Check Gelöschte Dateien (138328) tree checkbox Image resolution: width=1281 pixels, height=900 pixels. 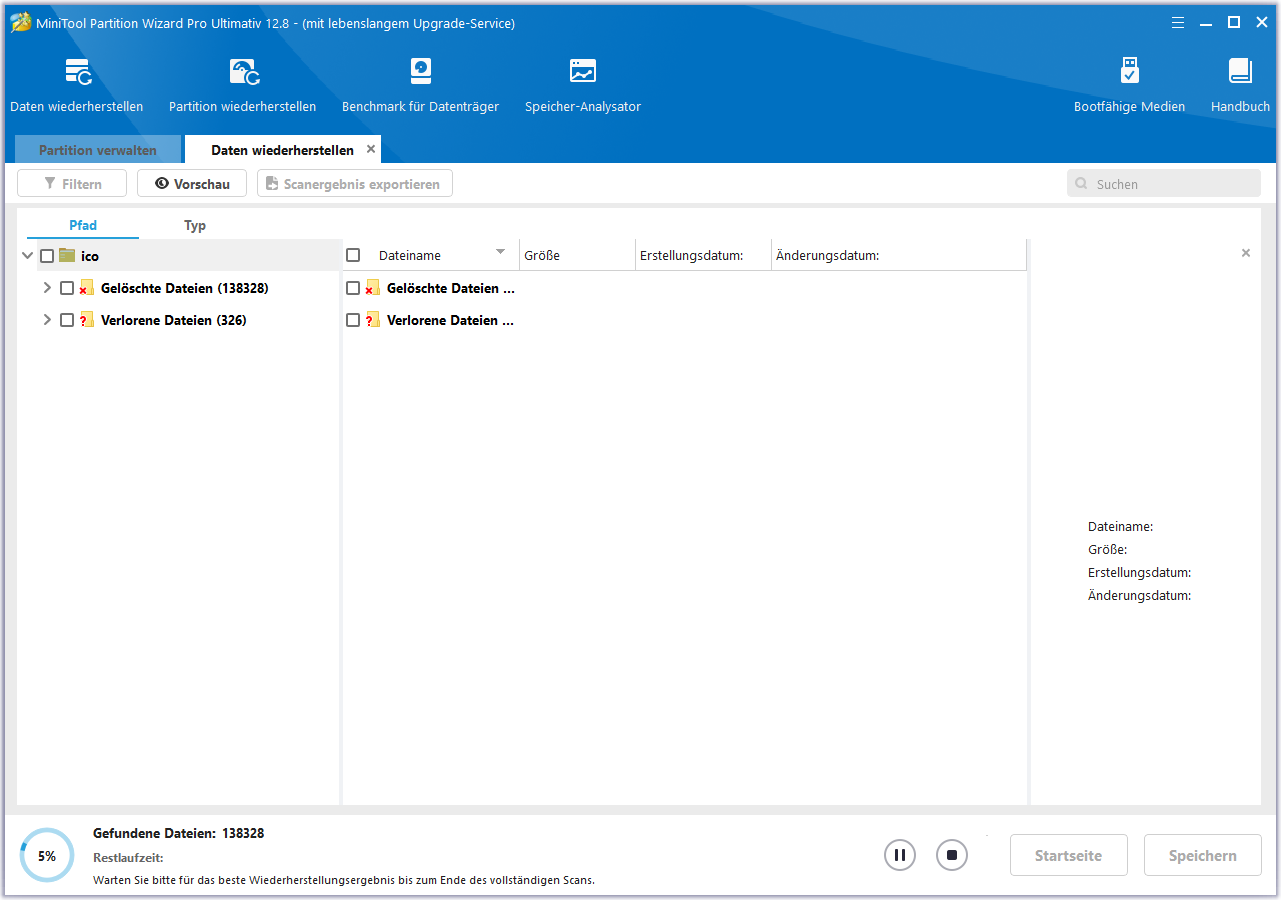coord(67,288)
